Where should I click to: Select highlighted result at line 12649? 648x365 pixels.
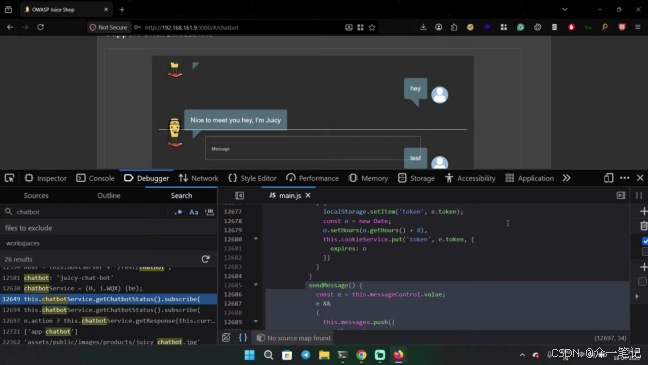click(x=109, y=299)
